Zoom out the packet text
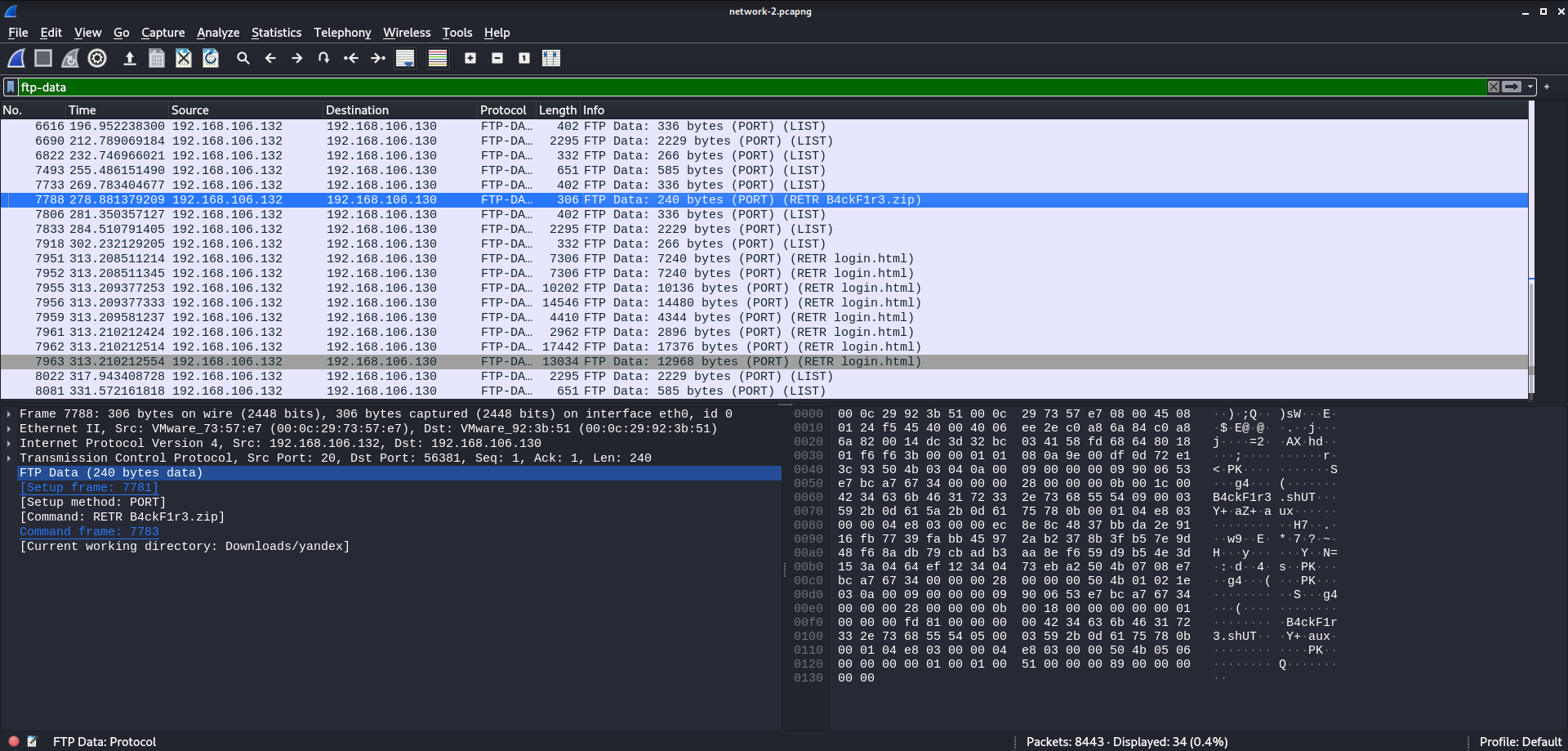 coord(497,58)
